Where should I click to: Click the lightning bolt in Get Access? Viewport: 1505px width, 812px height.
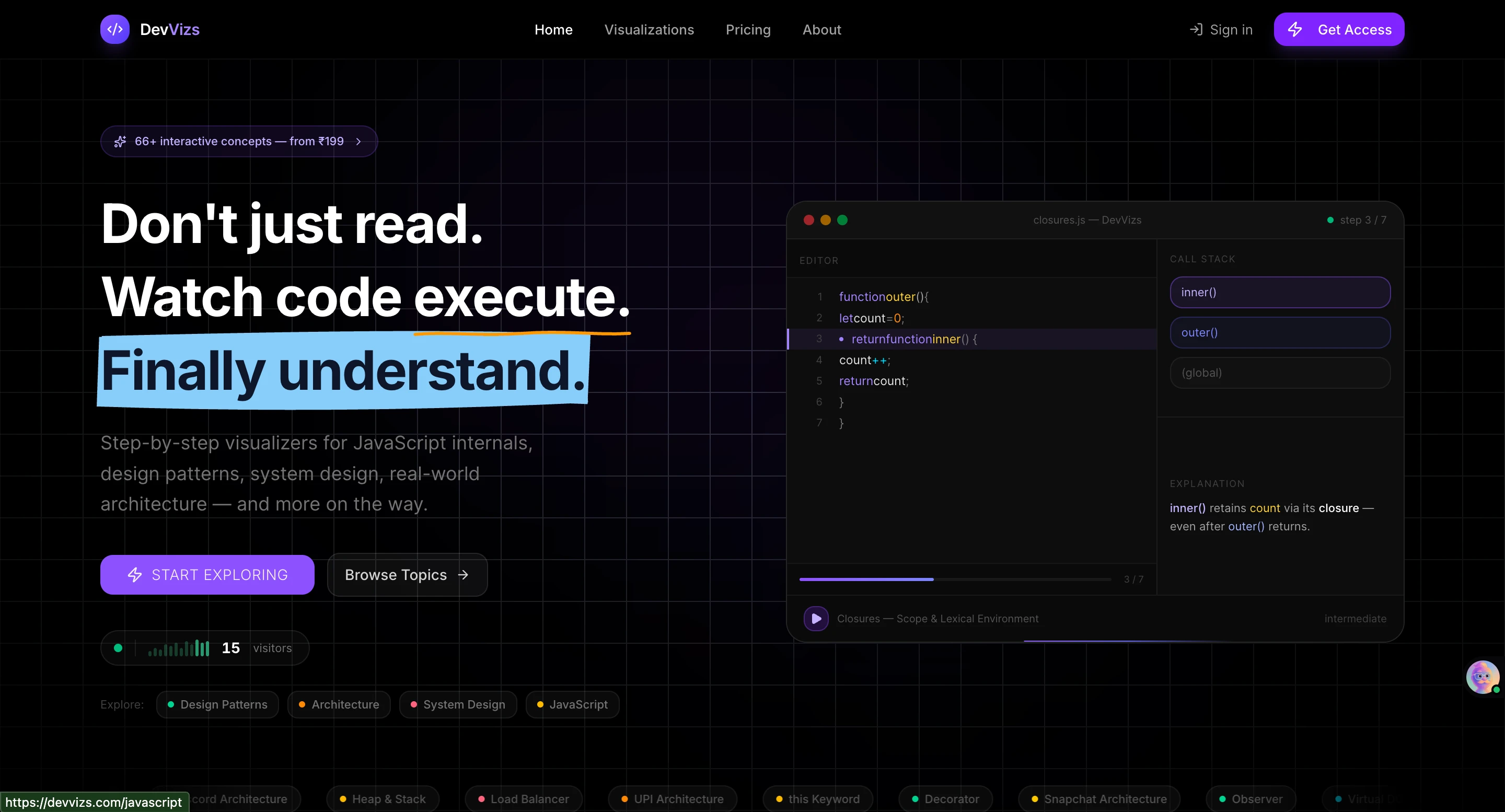tap(1295, 29)
